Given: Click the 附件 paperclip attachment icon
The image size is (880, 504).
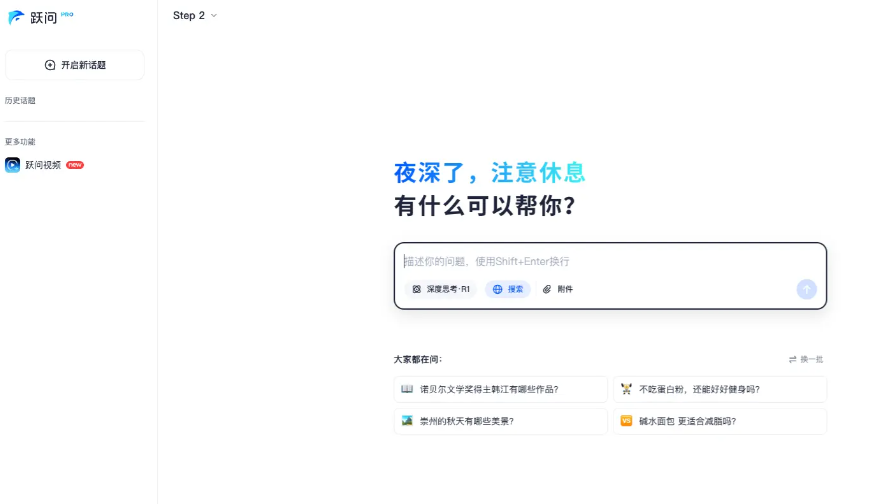Looking at the screenshot, I should [x=547, y=289].
